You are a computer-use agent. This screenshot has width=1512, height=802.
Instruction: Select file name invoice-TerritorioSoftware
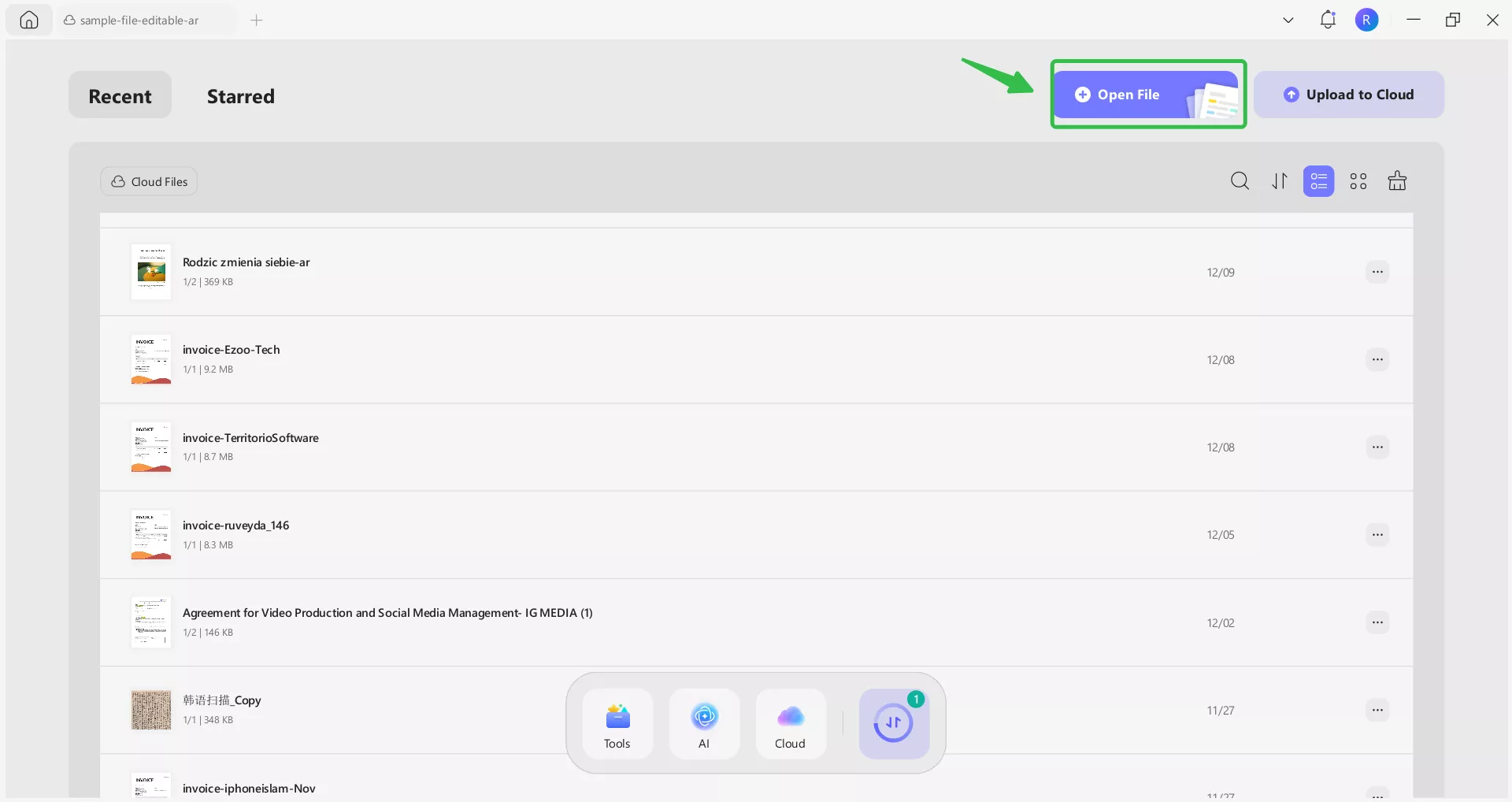coord(250,438)
